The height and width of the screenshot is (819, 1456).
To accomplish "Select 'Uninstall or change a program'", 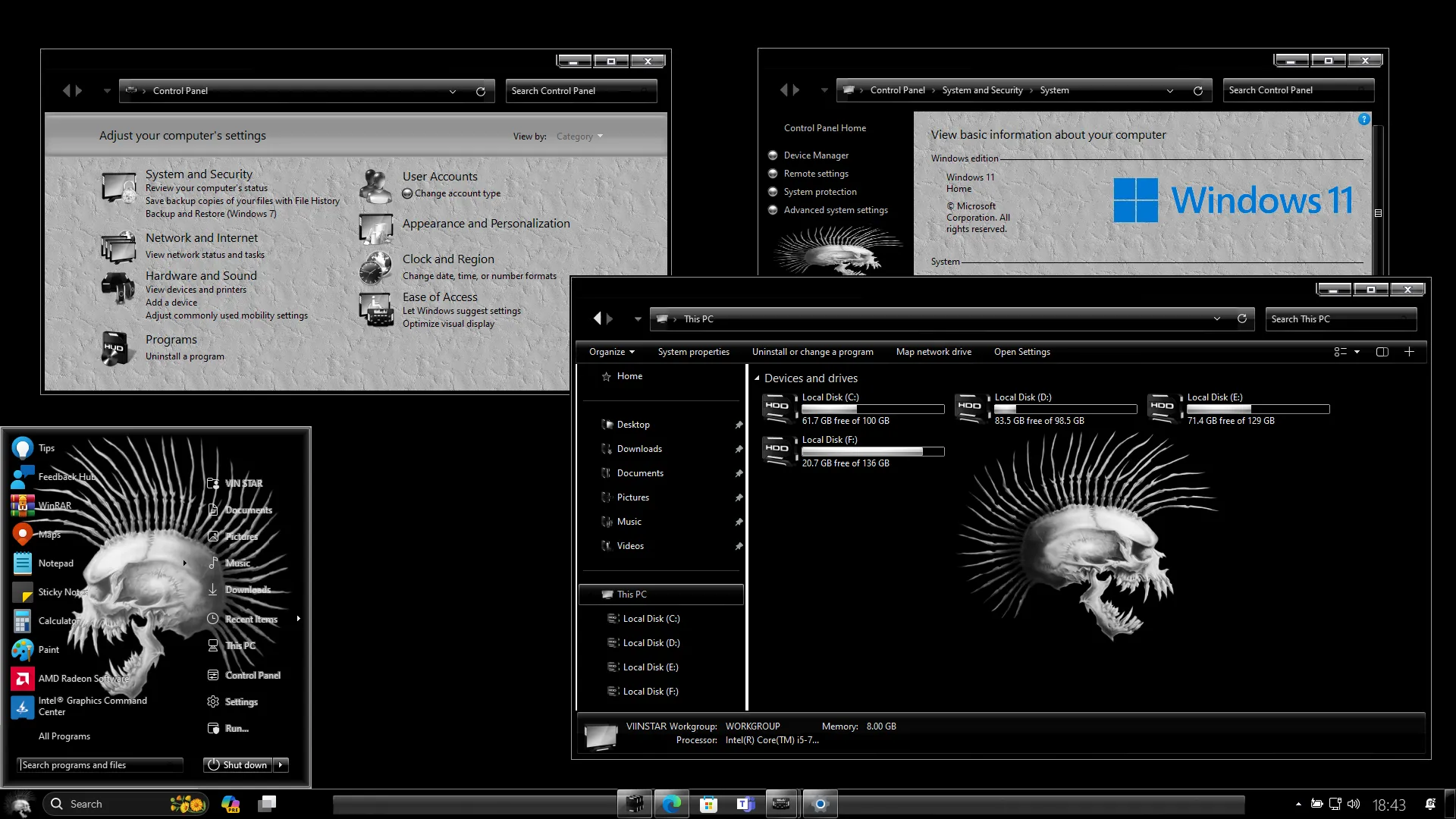I will click(x=812, y=351).
